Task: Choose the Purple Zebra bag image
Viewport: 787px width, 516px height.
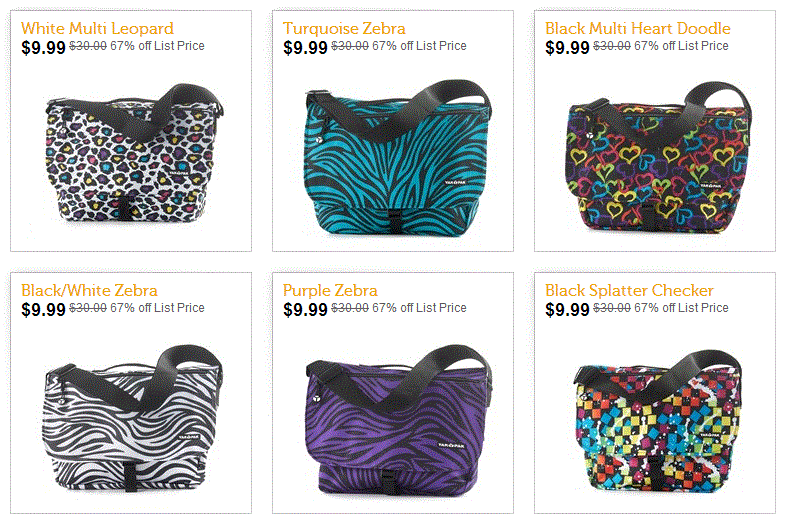Action: coord(398,421)
